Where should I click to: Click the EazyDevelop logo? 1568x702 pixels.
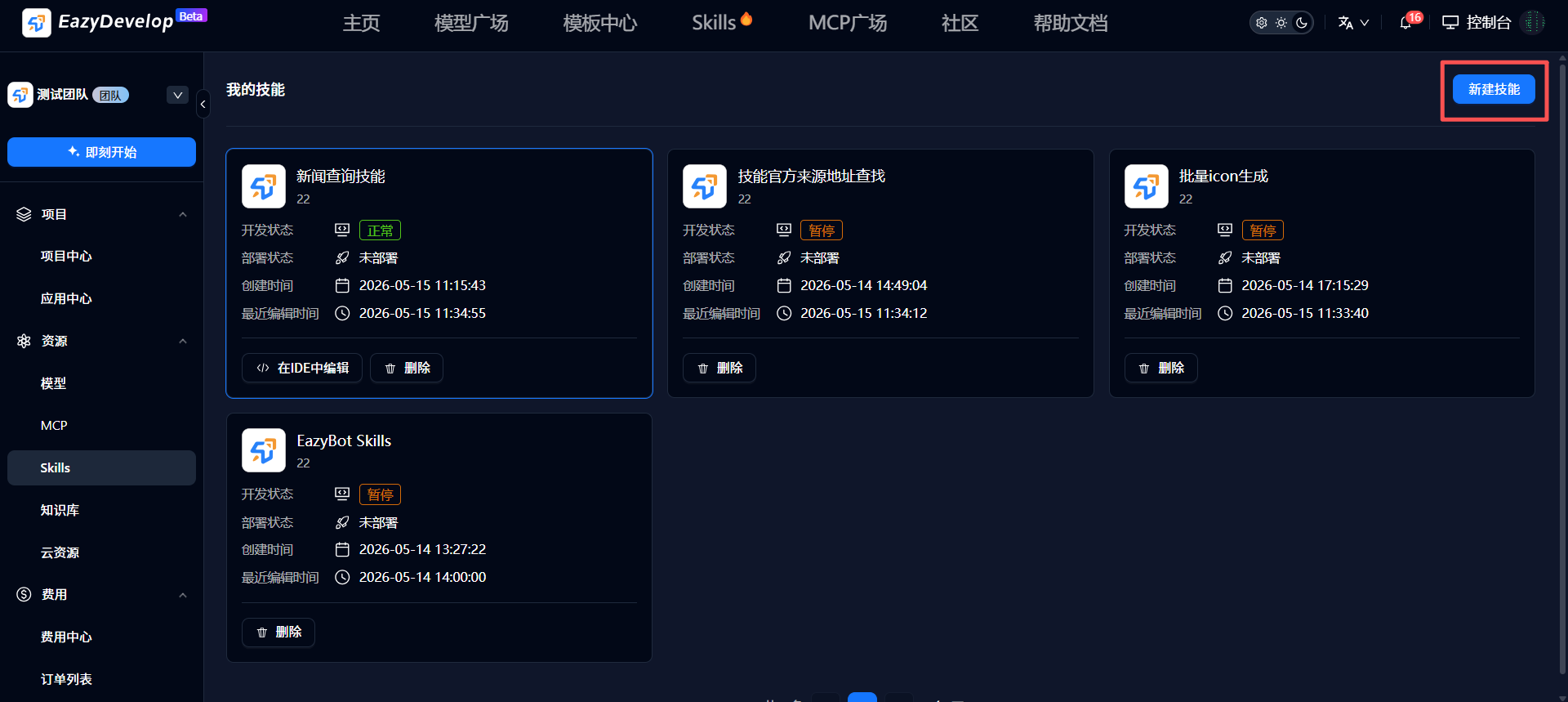114,22
